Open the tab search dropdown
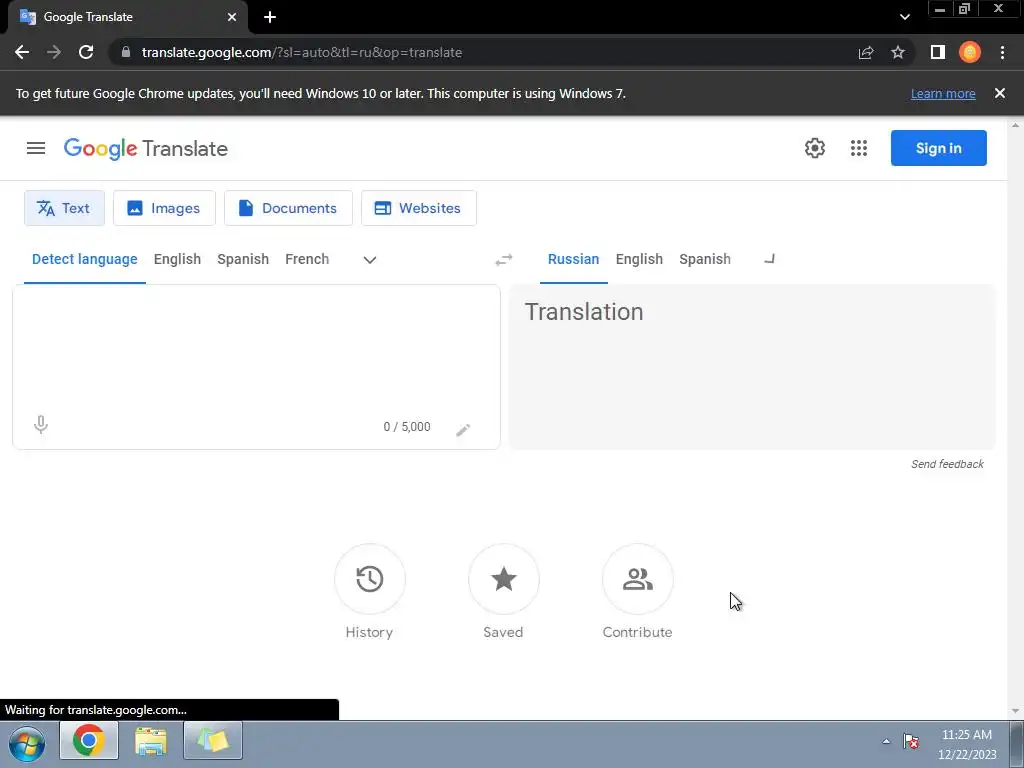1024x768 pixels. [x=904, y=17]
